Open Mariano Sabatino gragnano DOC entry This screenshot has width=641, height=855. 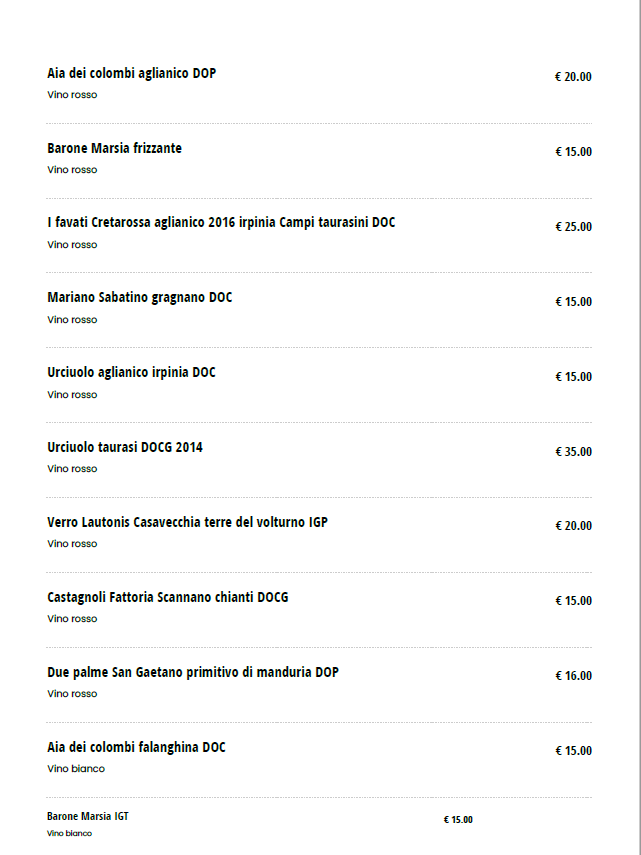pos(139,297)
